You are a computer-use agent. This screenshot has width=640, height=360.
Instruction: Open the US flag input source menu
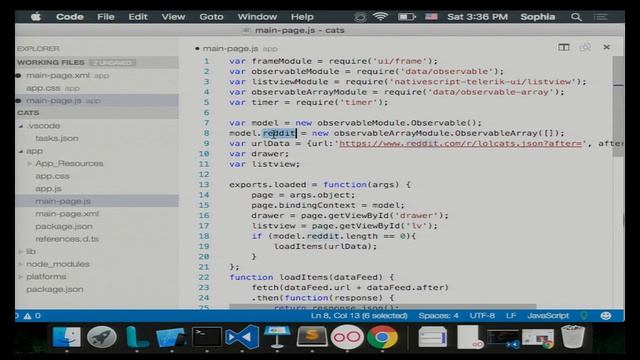[431, 17]
